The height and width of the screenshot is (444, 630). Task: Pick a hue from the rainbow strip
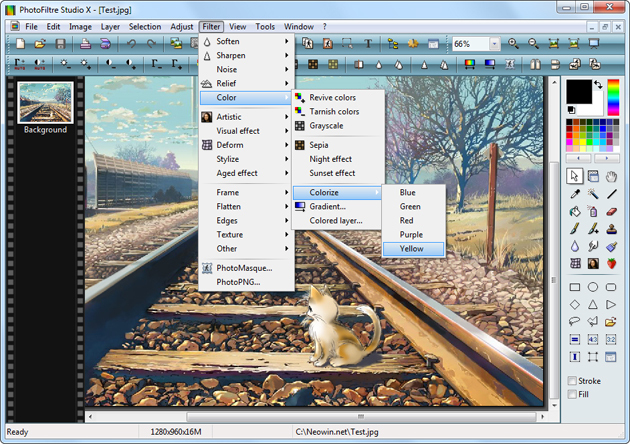[613, 98]
